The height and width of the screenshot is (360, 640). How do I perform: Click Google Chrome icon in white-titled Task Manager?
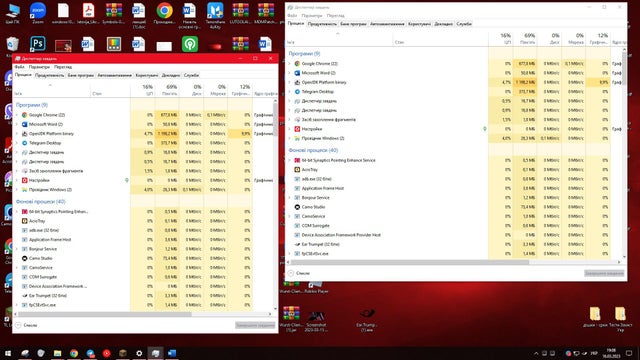pyautogui.click(x=297, y=64)
